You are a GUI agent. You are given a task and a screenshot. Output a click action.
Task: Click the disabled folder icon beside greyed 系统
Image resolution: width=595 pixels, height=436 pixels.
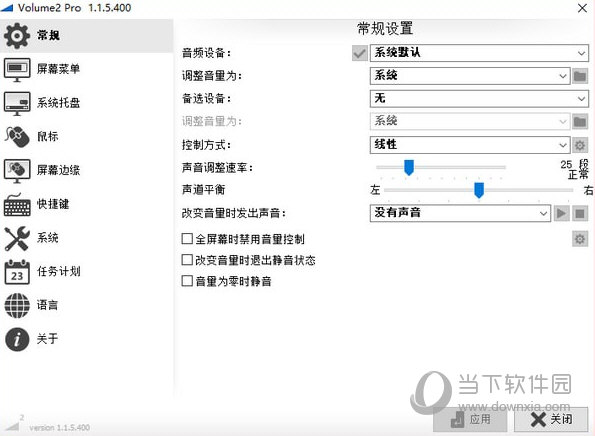tap(580, 121)
